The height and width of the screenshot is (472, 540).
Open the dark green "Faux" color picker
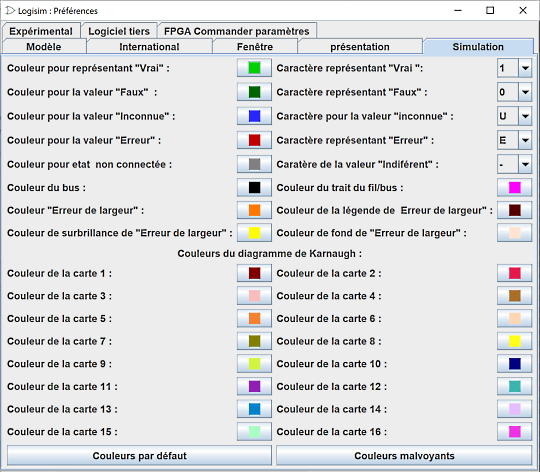254,92
